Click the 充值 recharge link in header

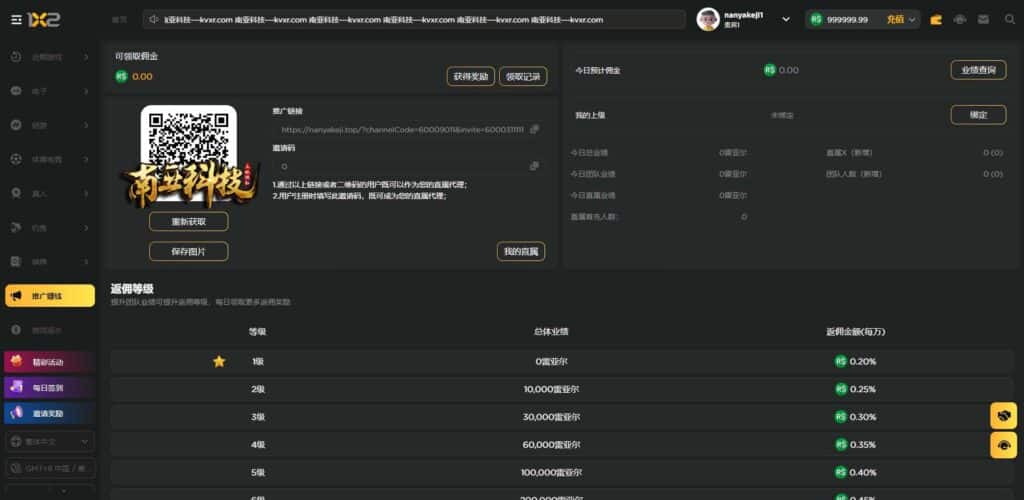(x=895, y=20)
